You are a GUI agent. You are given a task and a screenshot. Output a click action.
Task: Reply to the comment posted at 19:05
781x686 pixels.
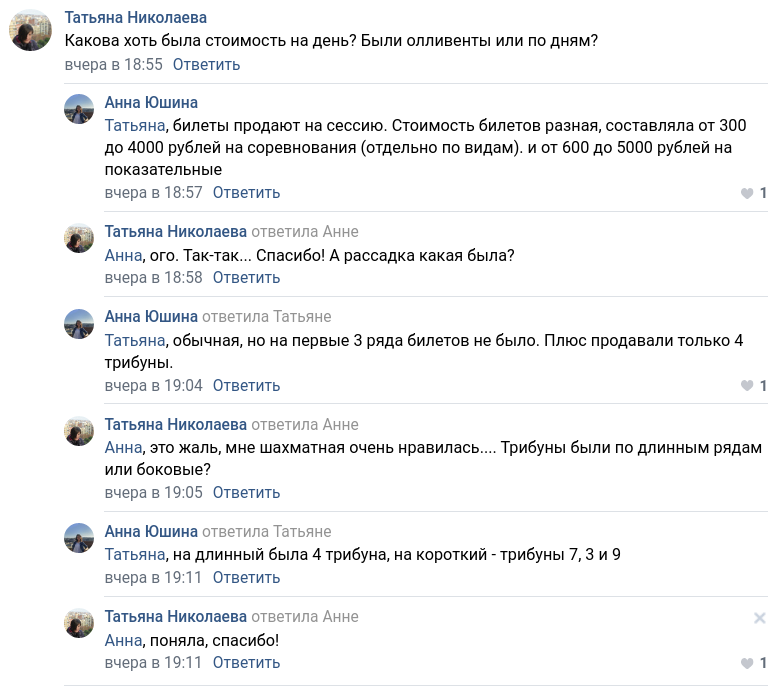(x=246, y=493)
